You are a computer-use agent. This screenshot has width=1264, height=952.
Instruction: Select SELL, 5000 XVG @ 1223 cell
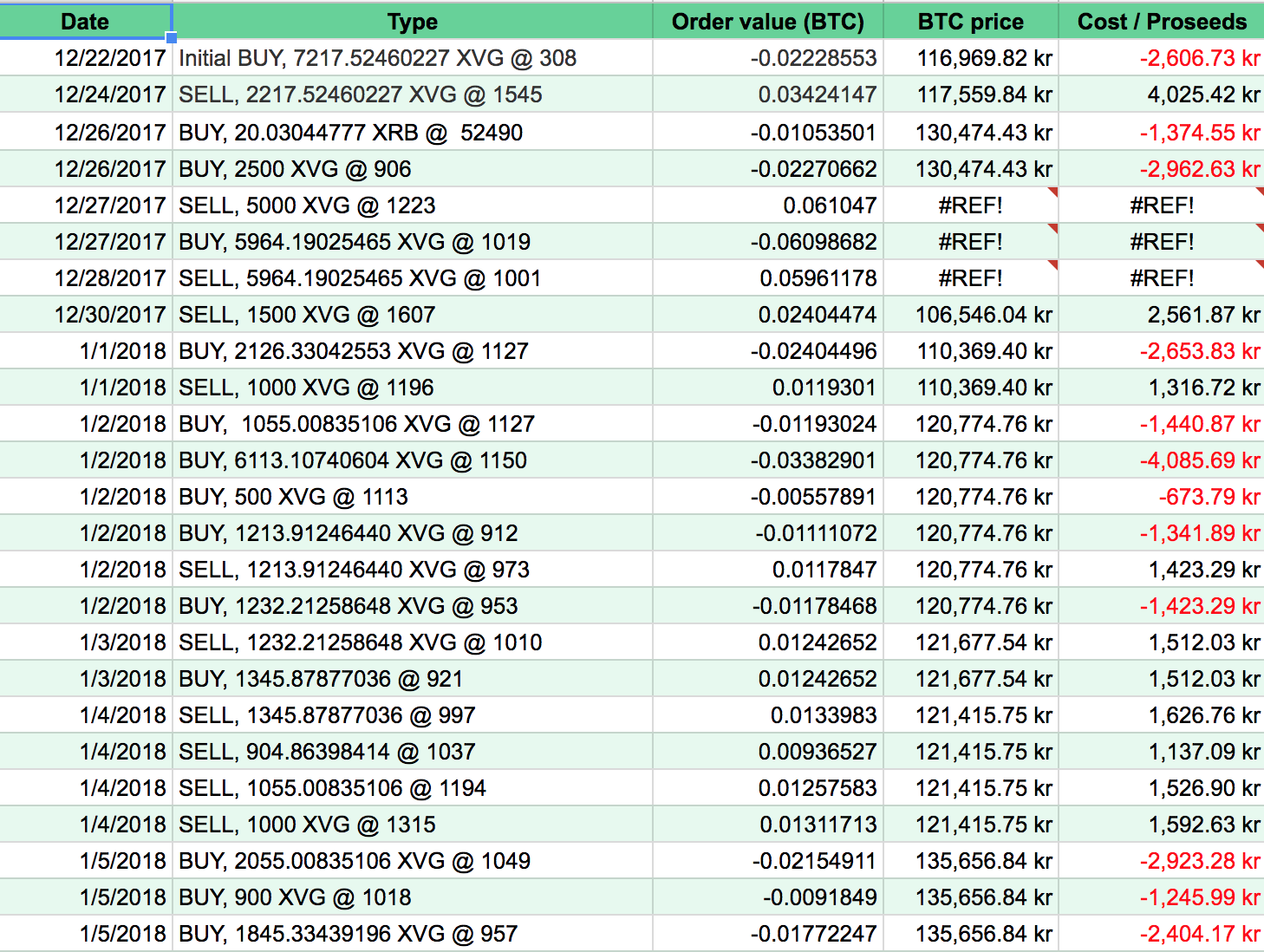[413, 205]
